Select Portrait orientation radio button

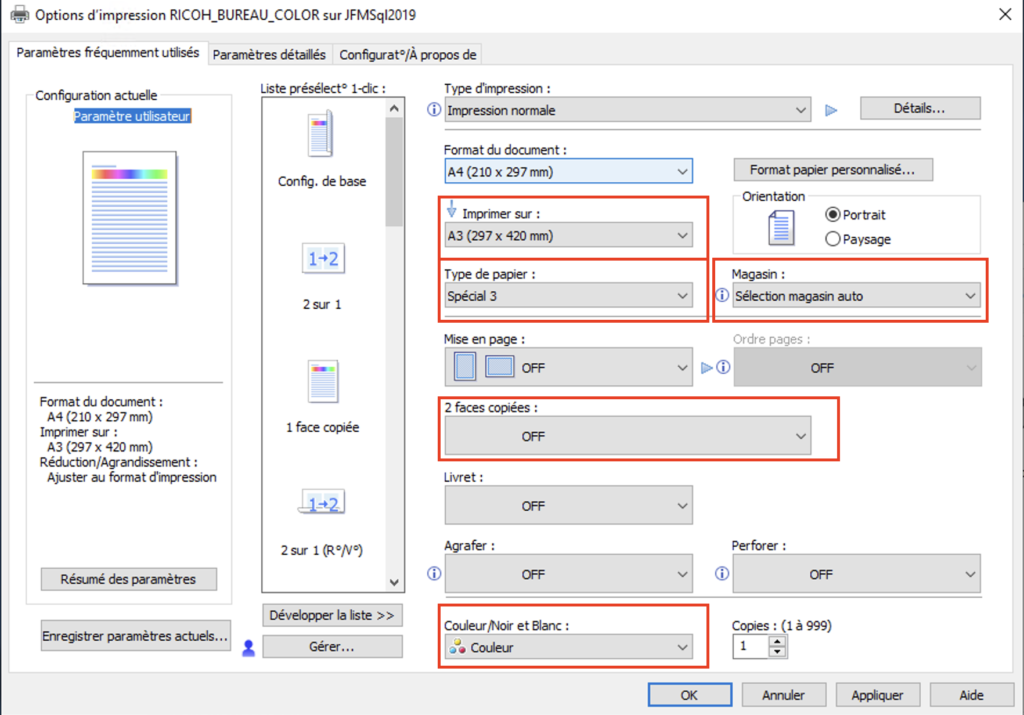click(x=833, y=215)
